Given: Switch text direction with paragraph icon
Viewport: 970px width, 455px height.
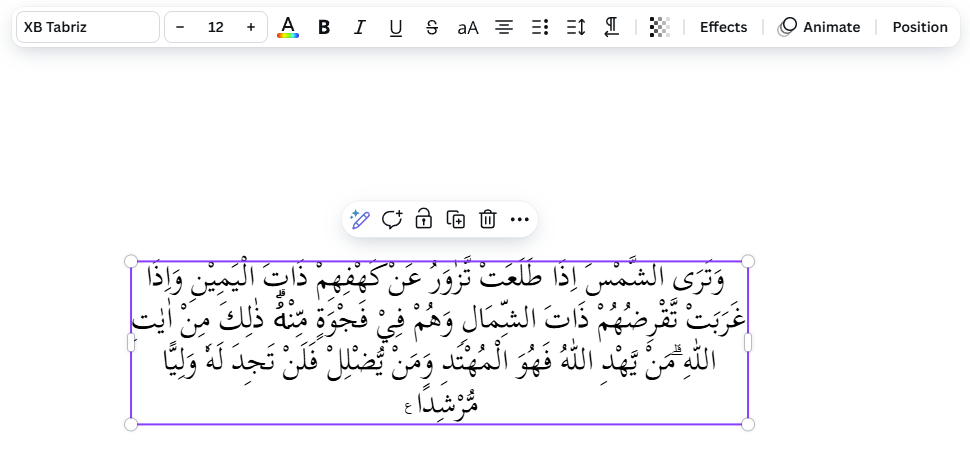Looking at the screenshot, I should 612,27.
